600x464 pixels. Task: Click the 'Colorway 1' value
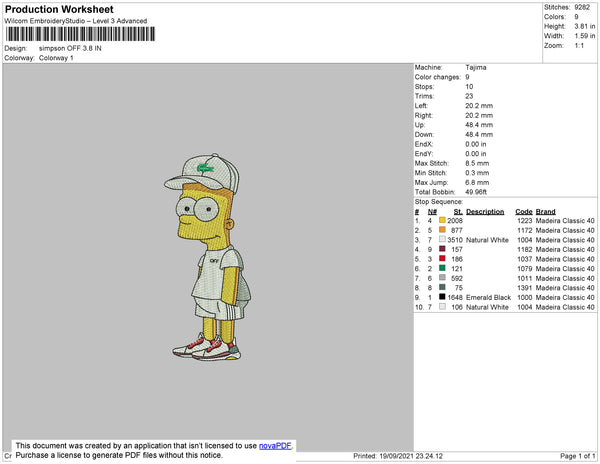56,58
